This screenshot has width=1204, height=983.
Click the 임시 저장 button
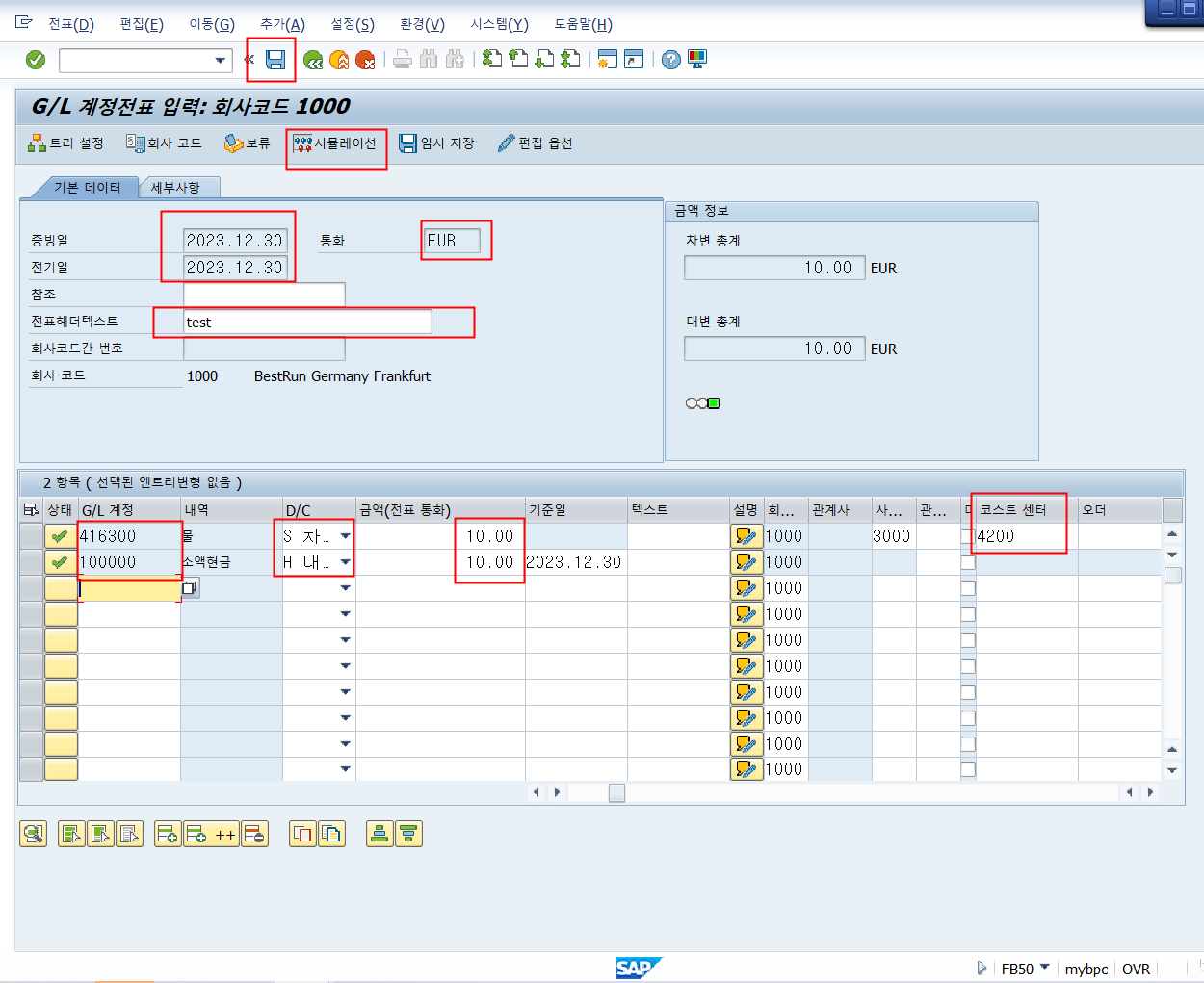(x=437, y=143)
